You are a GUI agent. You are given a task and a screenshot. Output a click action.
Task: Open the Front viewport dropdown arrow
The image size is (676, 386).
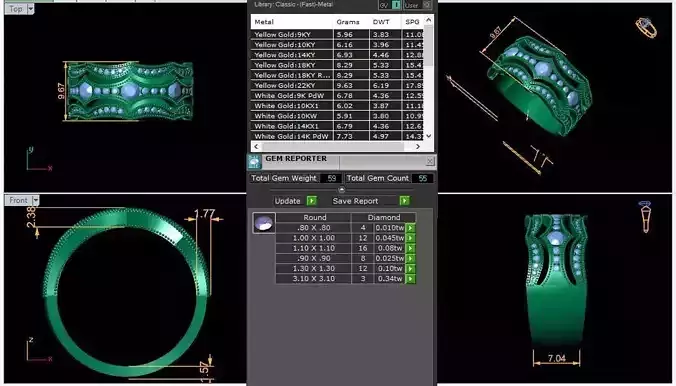pyautogui.click(x=35, y=200)
